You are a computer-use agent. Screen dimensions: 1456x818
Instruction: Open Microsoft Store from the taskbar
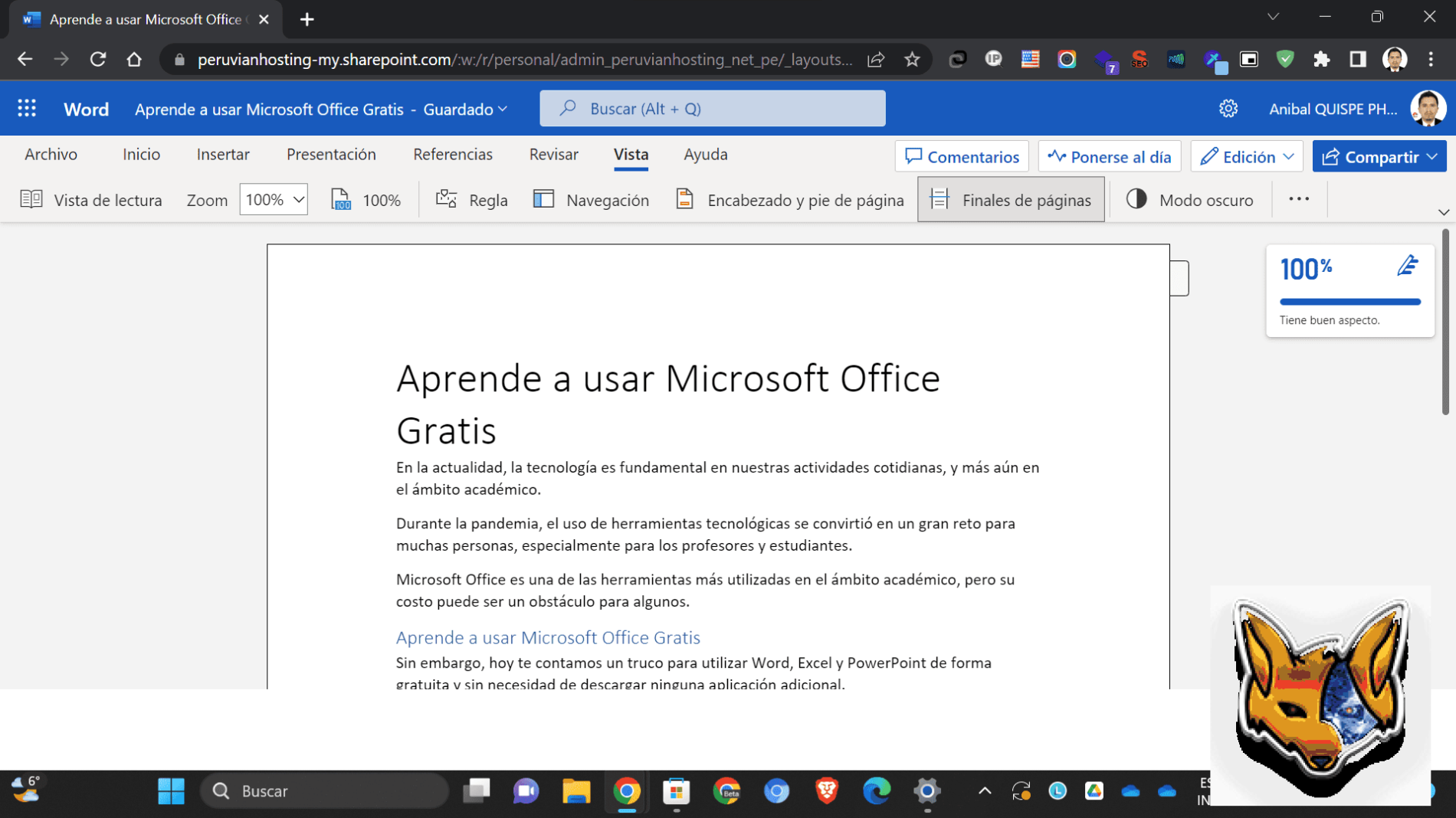tap(677, 791)
